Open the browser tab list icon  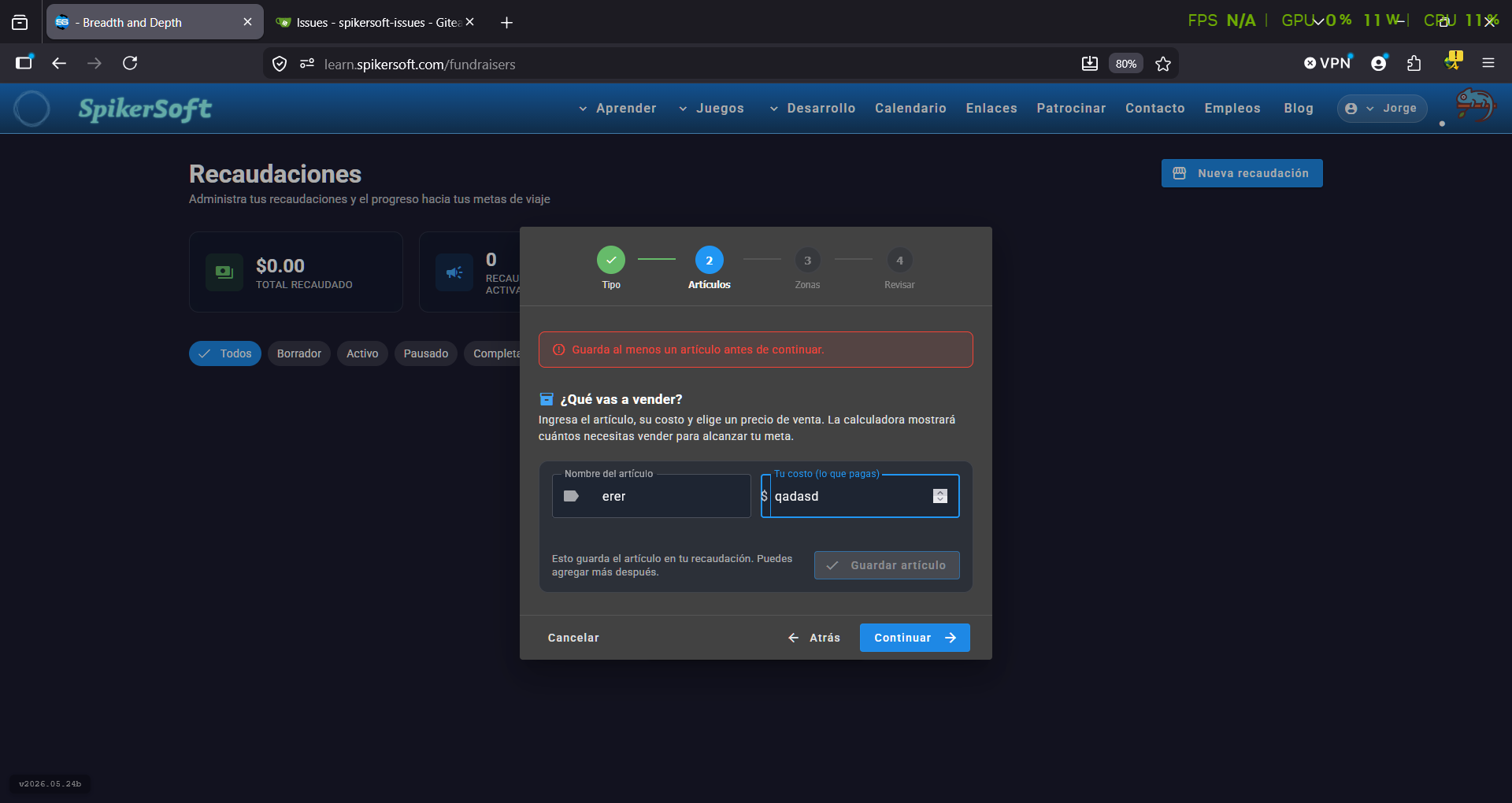[20, 22]
